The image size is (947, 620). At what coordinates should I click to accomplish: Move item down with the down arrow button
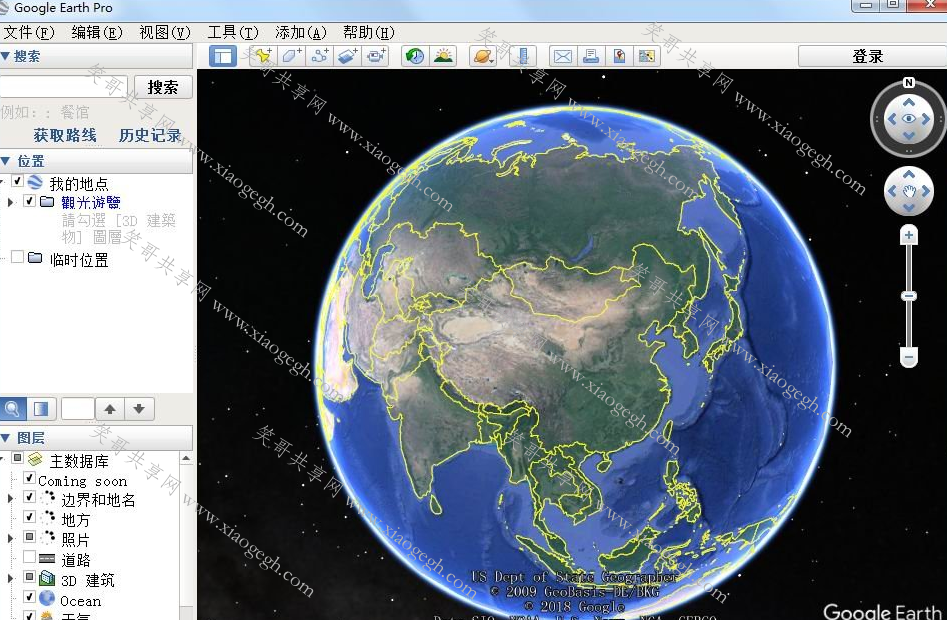point(140,409)
